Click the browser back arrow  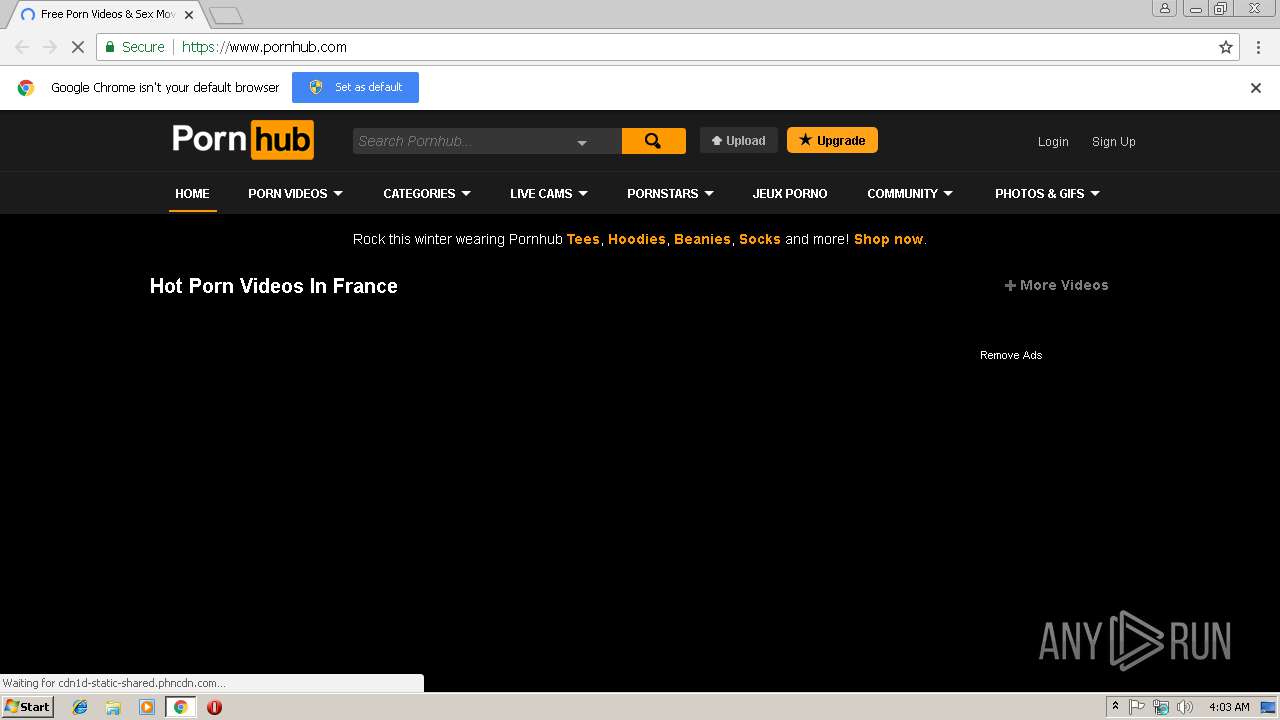pyautogui.click(x=22, y=47)
